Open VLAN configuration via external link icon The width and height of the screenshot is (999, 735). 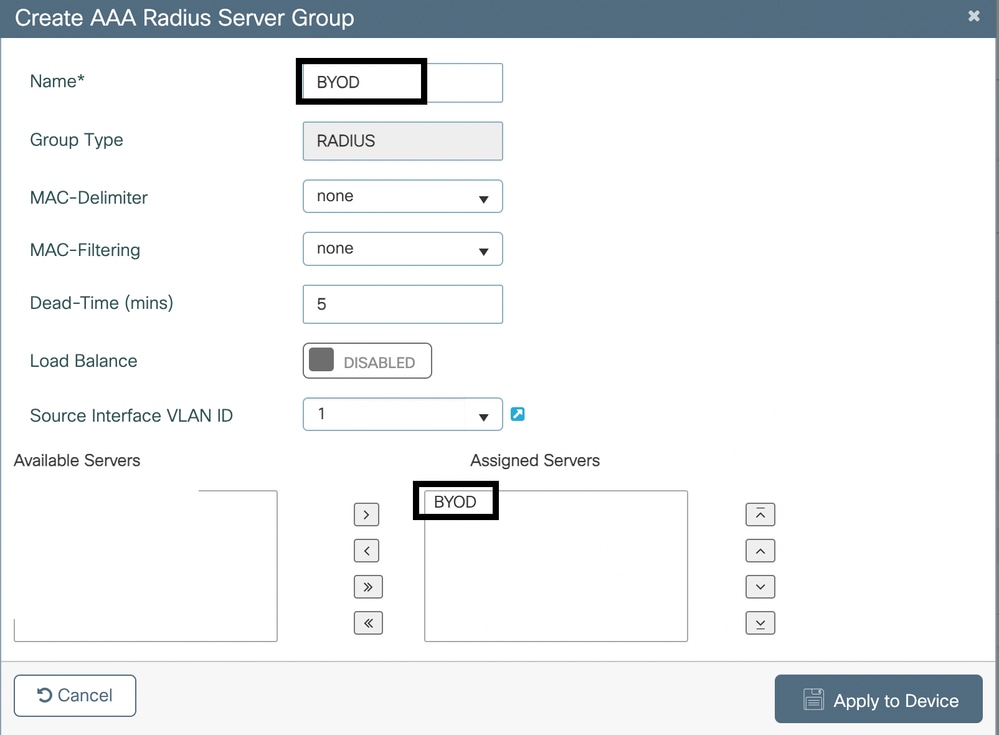coord(518,414)
